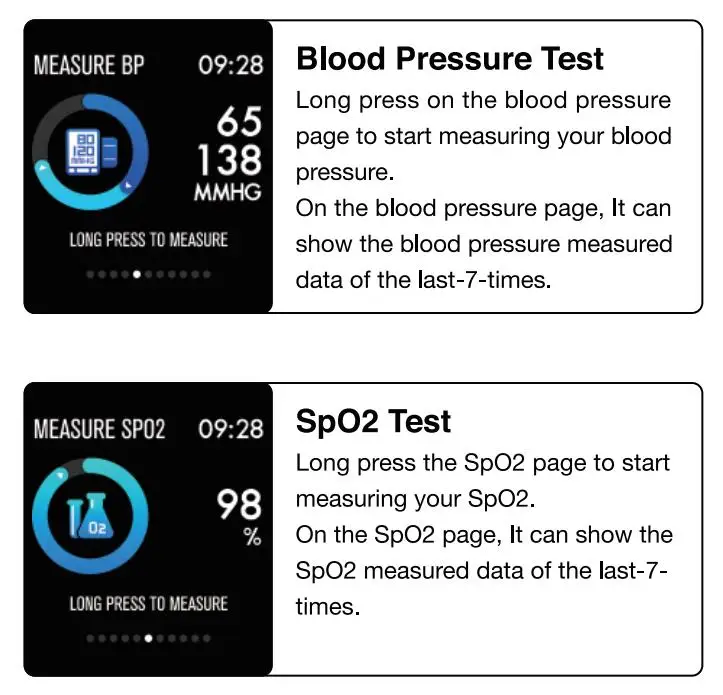Select the blue progress ring around BP icon

click(x=90, y=152)
